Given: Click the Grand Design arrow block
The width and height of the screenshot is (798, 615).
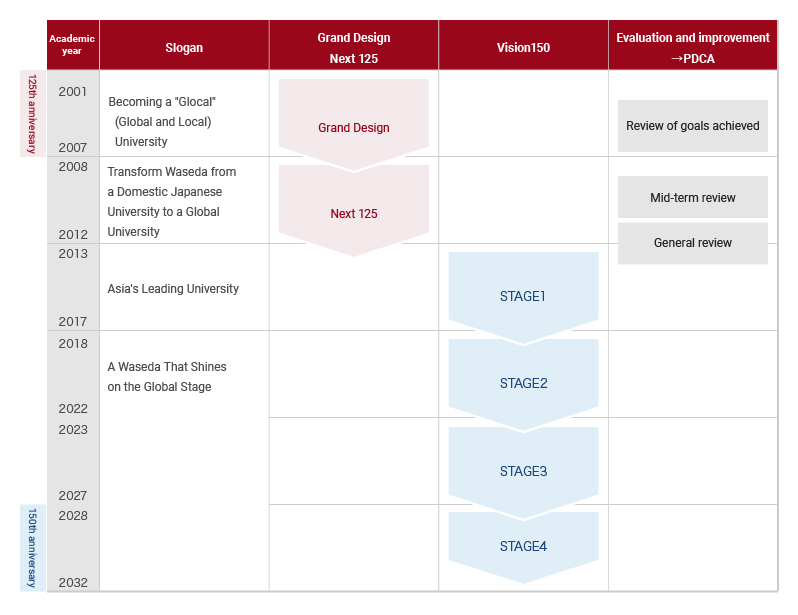Looking at the screenshot, I should tap(354, 125).
